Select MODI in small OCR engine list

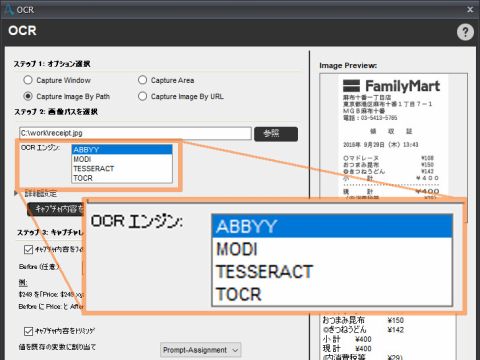click(x=122, y=159)
